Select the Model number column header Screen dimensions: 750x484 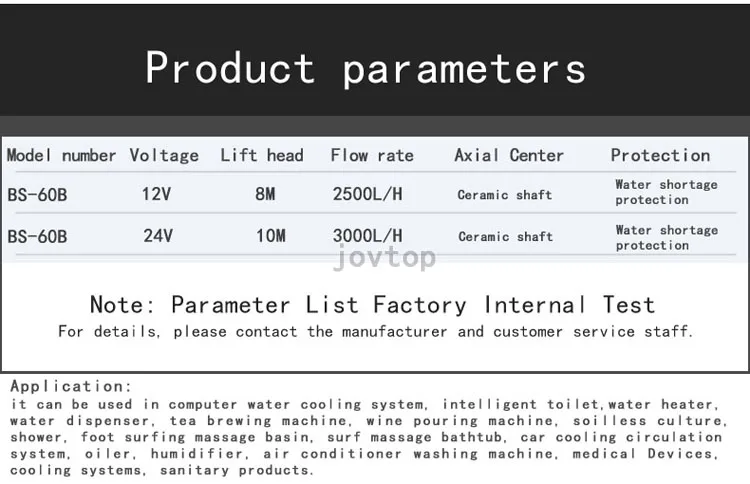(x=61, y=155)
